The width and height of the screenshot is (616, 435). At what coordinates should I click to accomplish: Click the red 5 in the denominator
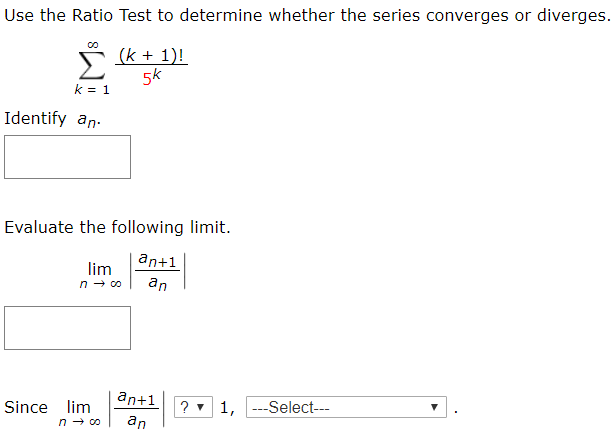point(147,79)
